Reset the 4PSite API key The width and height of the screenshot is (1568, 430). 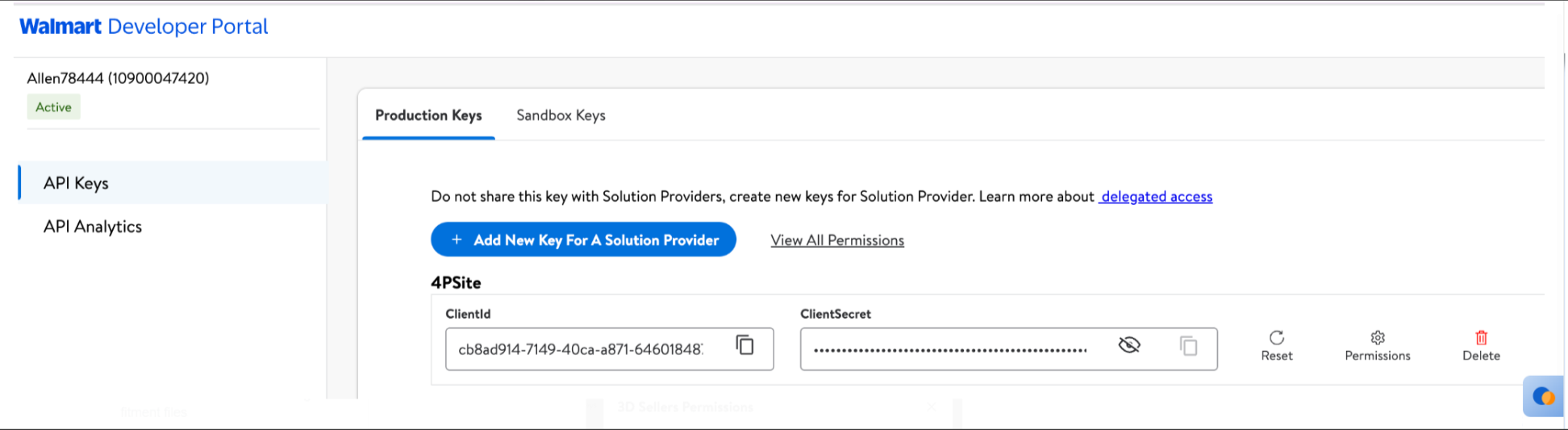pos(1276,345)
